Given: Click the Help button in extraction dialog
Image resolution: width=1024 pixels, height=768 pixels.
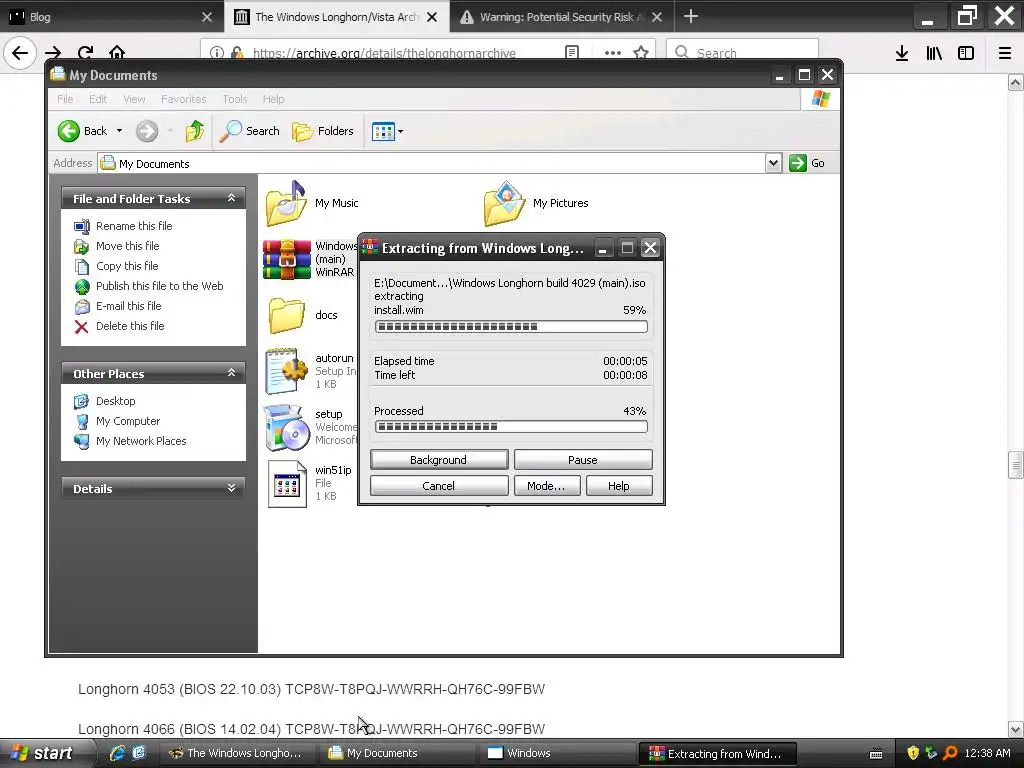Looking at the screenshot, I should click(619, 486).
